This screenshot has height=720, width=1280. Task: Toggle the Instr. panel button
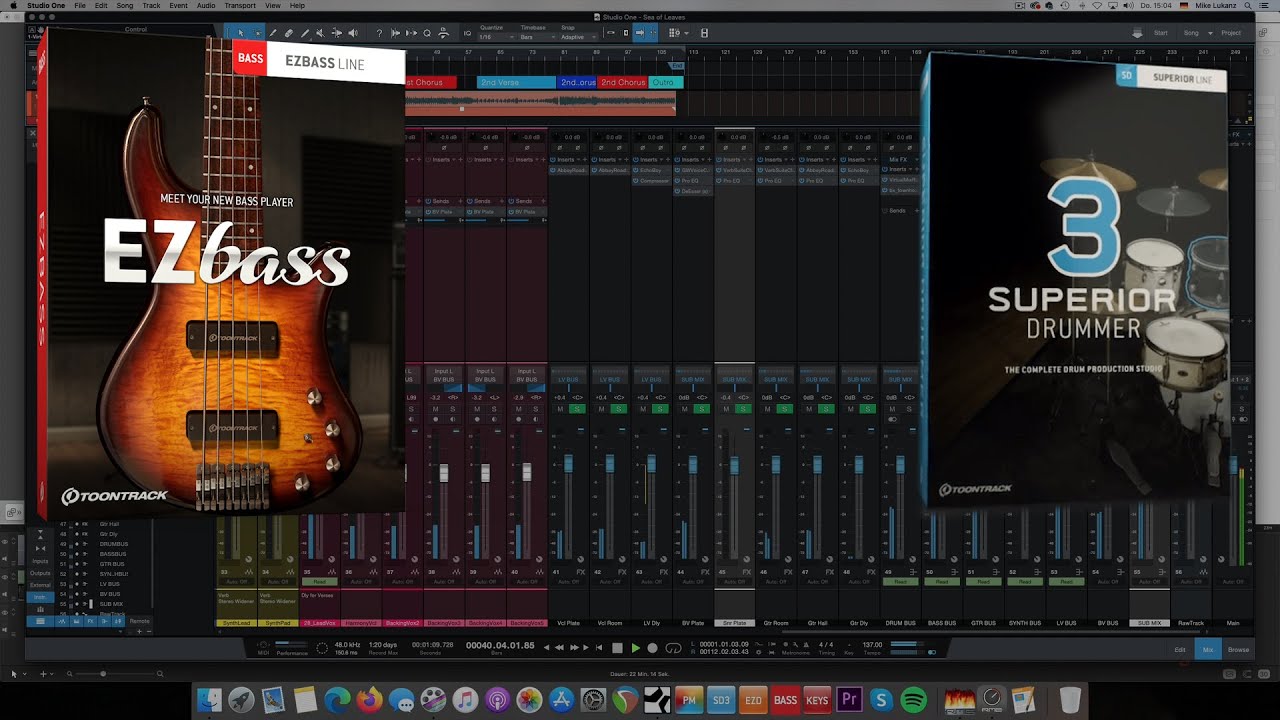point(40,597)
